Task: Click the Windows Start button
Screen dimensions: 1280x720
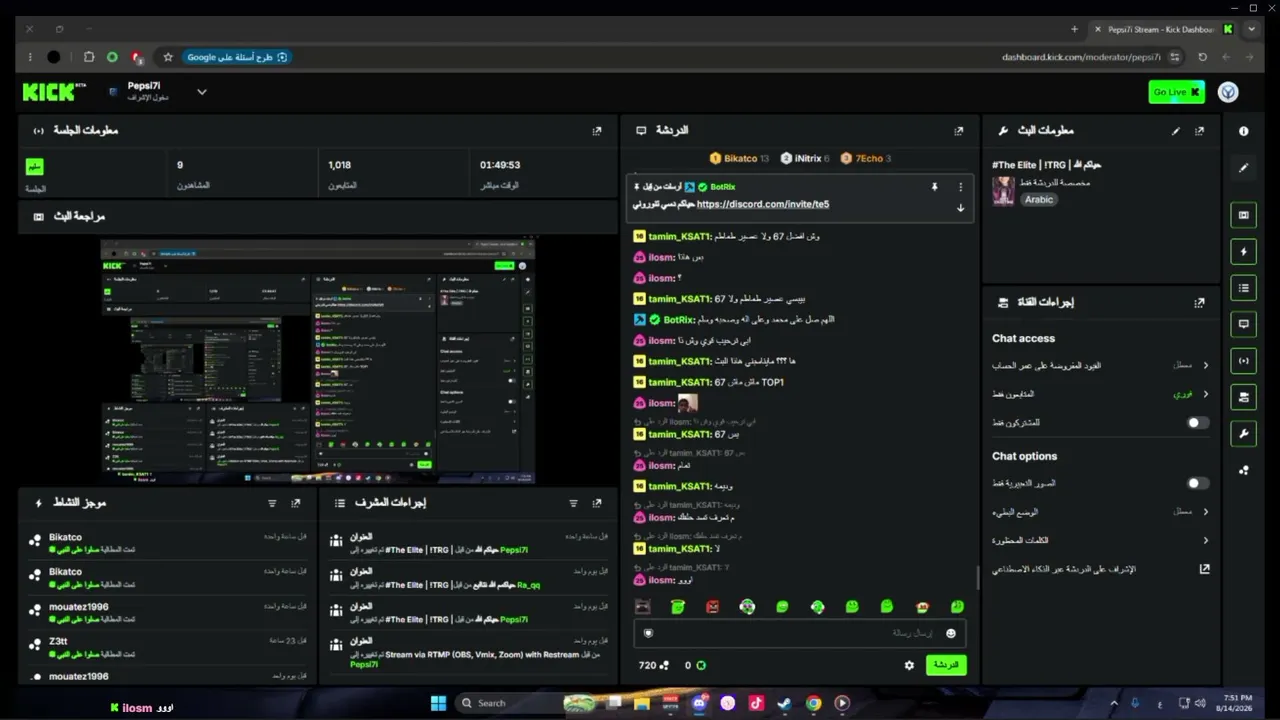Action: click(438, 703)
